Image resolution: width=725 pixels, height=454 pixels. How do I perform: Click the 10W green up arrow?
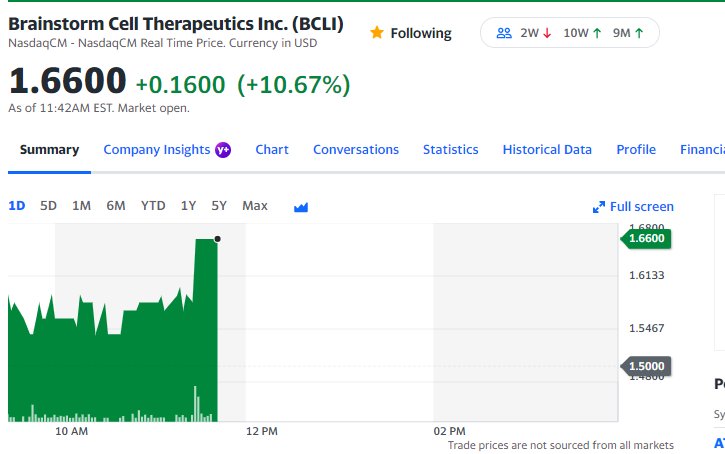tap(597, 33)
